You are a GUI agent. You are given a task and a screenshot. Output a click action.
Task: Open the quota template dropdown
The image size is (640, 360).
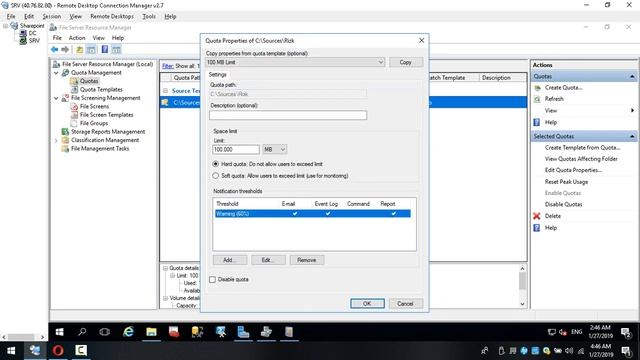tap(380, 62)
